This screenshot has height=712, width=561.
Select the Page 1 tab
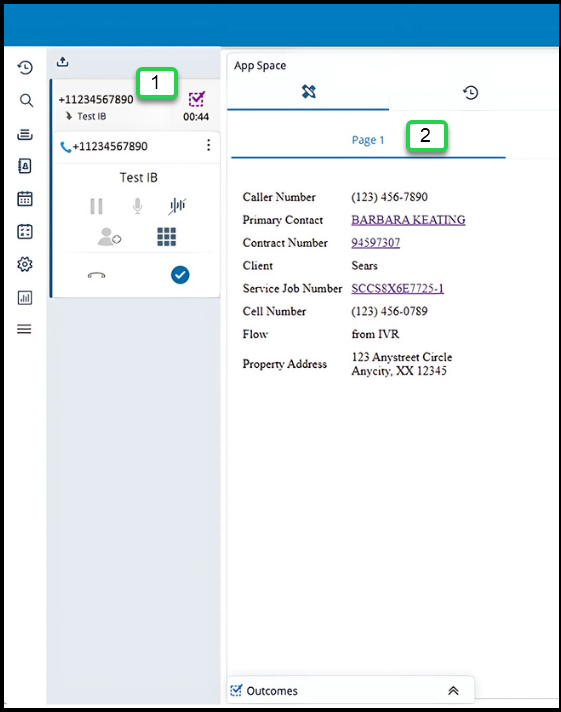point(367,140)
